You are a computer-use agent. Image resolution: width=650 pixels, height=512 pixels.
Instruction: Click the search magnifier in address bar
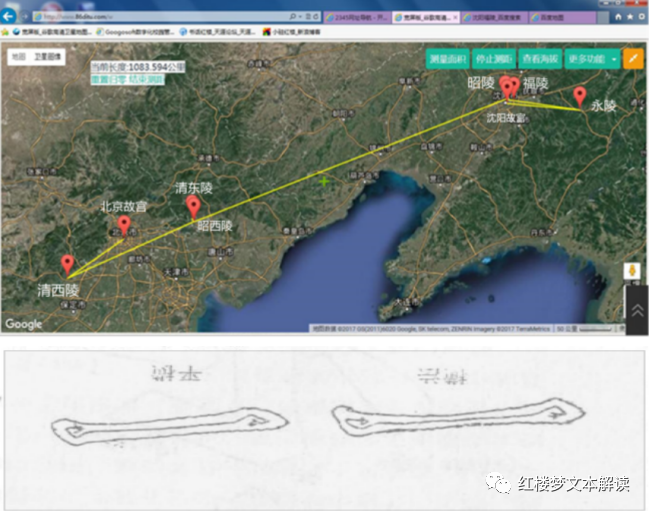(x=293, y=17)
